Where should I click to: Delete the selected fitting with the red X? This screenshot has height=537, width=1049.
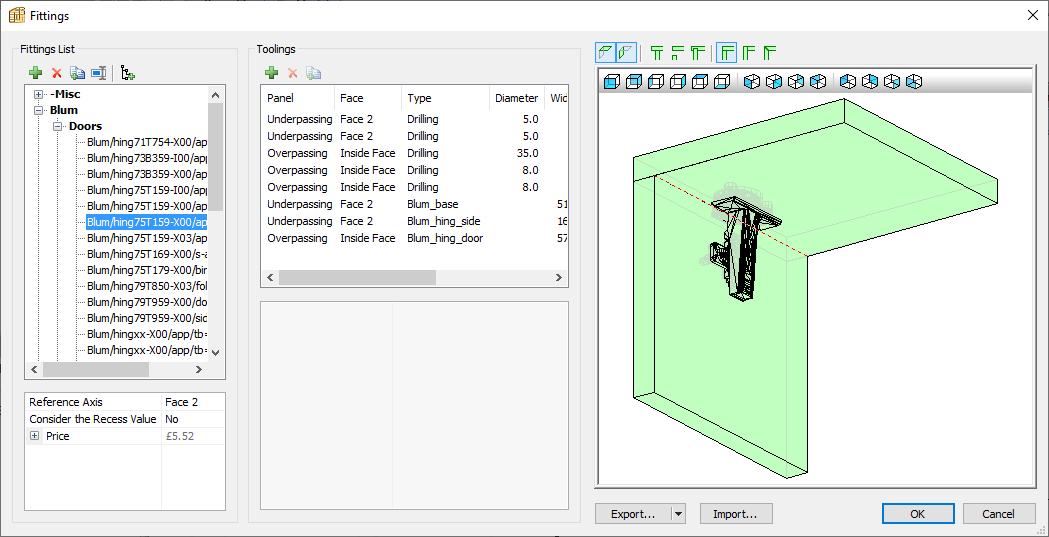click(x=57, y=73)
